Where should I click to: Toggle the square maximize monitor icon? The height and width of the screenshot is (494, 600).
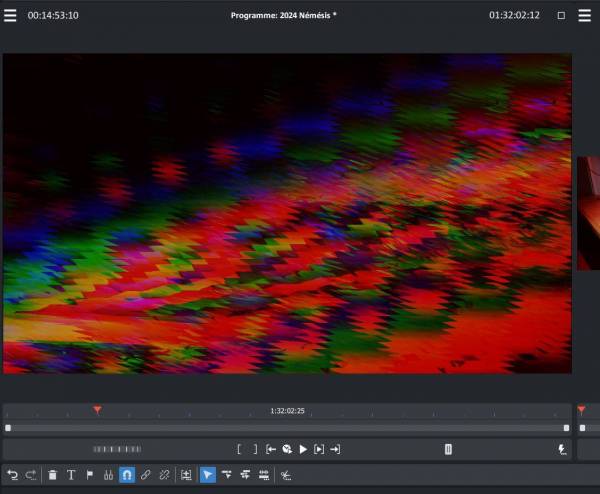(561, 16)
